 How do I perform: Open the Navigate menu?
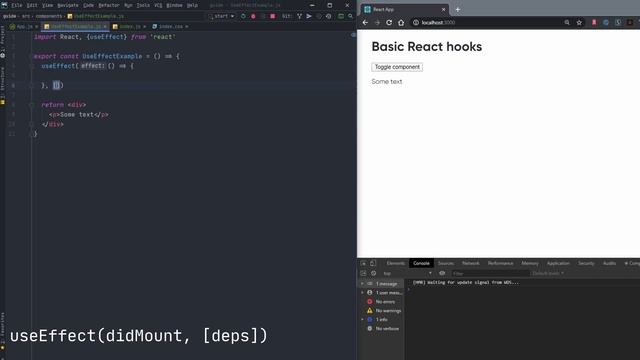pos(68,5)
